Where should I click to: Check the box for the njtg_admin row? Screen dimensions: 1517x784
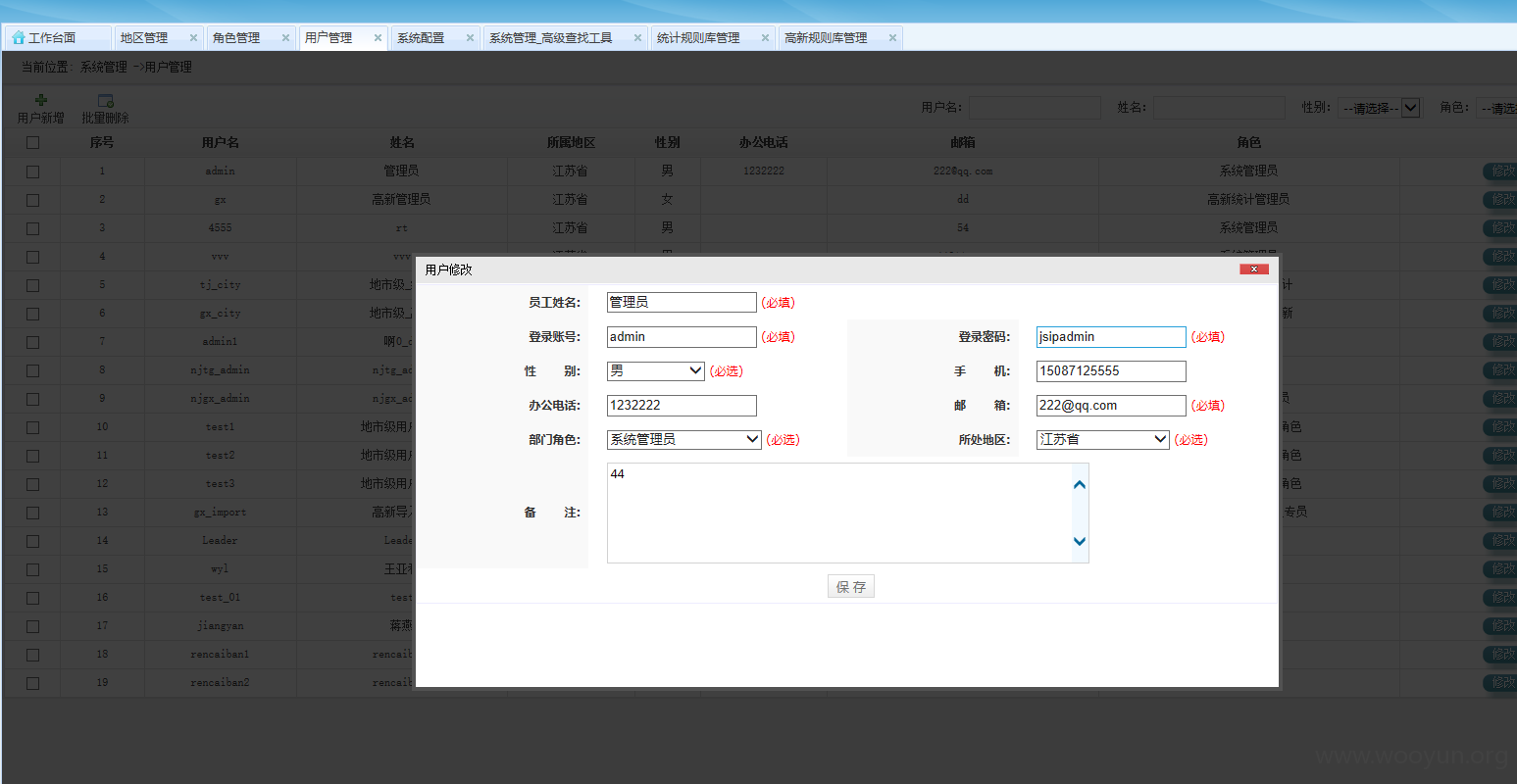click(x=32, y=370)
